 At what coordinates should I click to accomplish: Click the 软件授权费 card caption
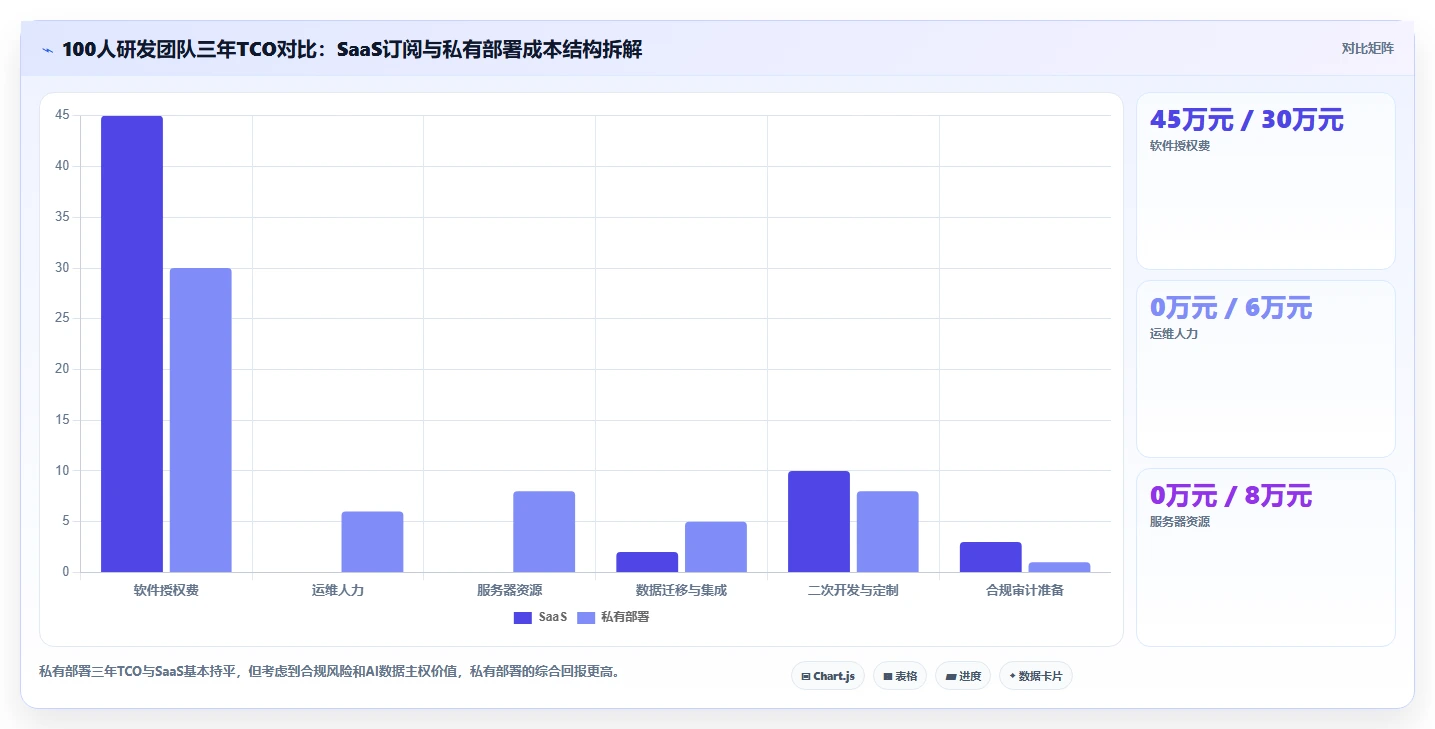[x=1180, y=146]
